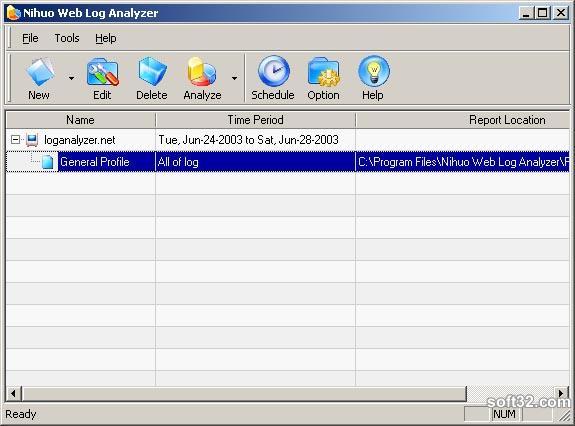Collapse the loganalyzer.net tree node

coord(15,140)
